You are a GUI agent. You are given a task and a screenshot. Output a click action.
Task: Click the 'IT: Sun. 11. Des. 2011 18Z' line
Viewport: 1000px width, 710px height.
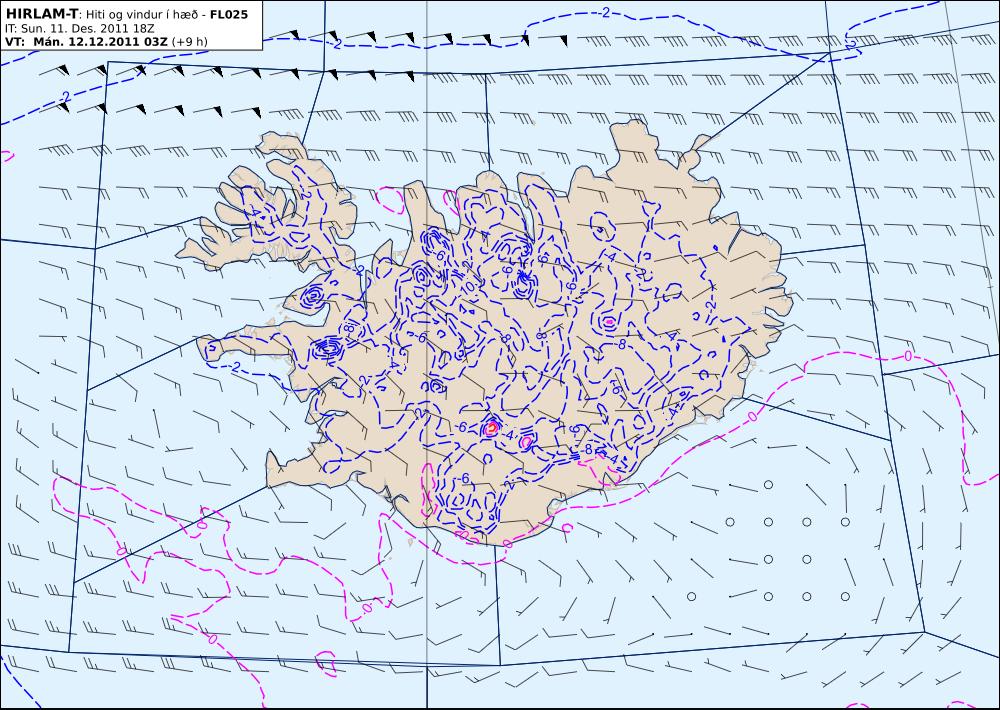coord(79,29)
